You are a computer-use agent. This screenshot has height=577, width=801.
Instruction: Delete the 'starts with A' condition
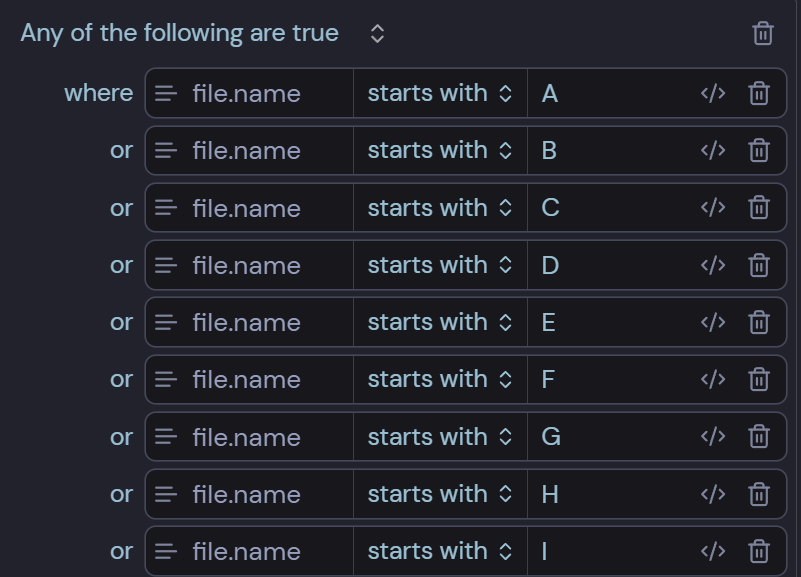pos(759,93)
